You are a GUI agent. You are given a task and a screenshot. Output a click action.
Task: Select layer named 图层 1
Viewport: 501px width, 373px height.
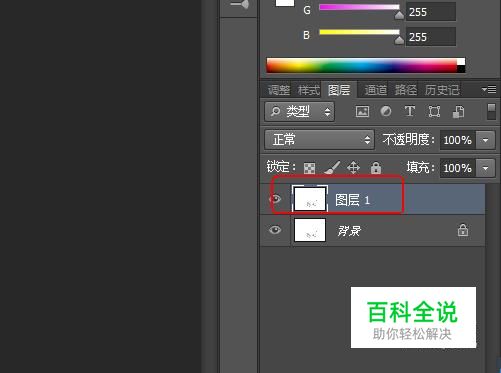[x=352, y=200]
